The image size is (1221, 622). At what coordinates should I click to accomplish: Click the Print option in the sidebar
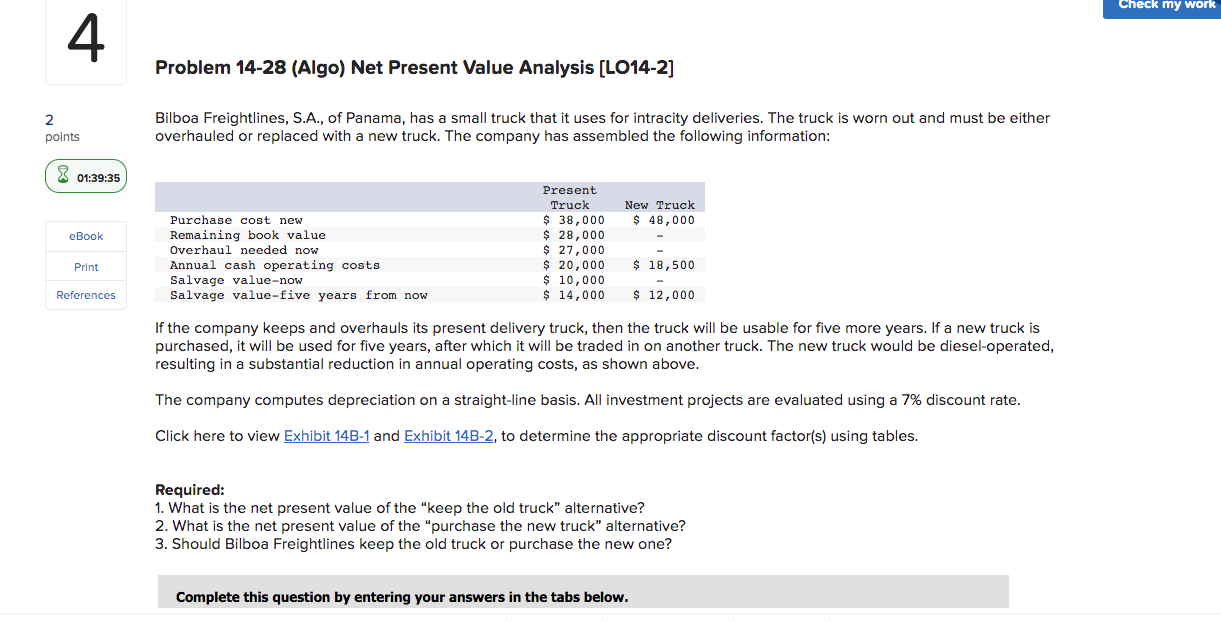pos(85,266)
